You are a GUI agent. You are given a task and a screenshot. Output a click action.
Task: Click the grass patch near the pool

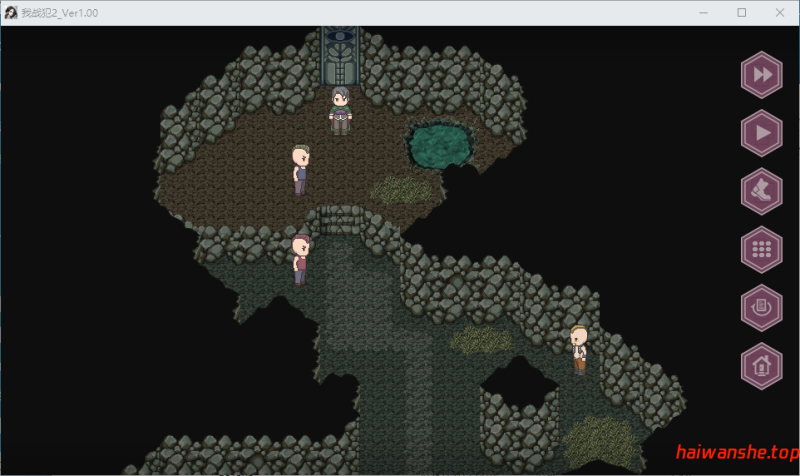click(402, 190)
